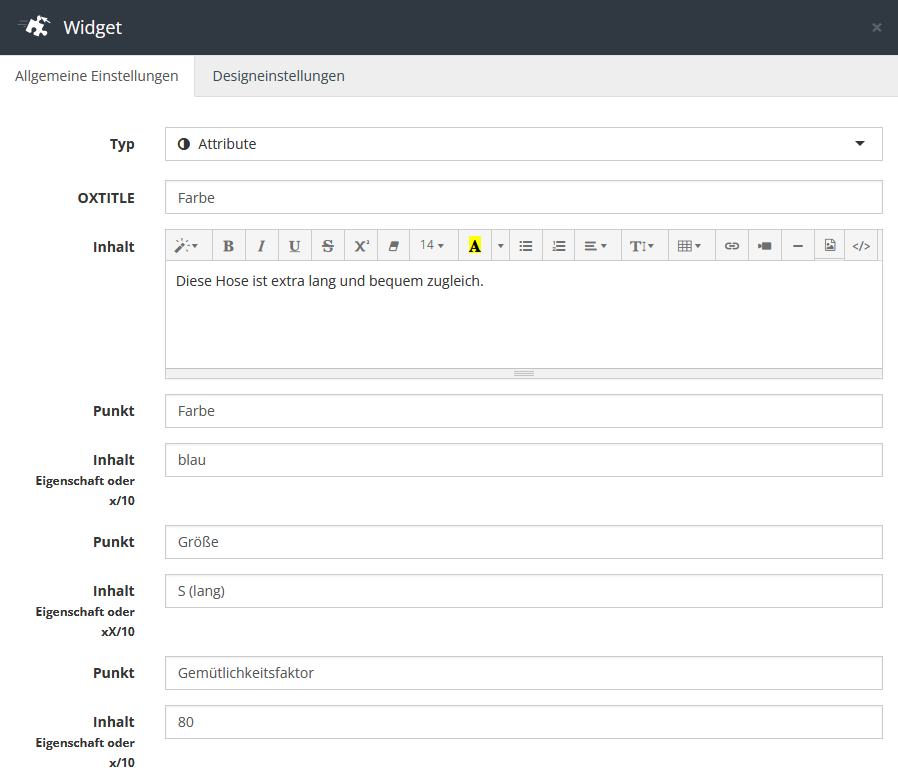Click the insert video icon
This screenshot has width=898, height=782.
765,246
